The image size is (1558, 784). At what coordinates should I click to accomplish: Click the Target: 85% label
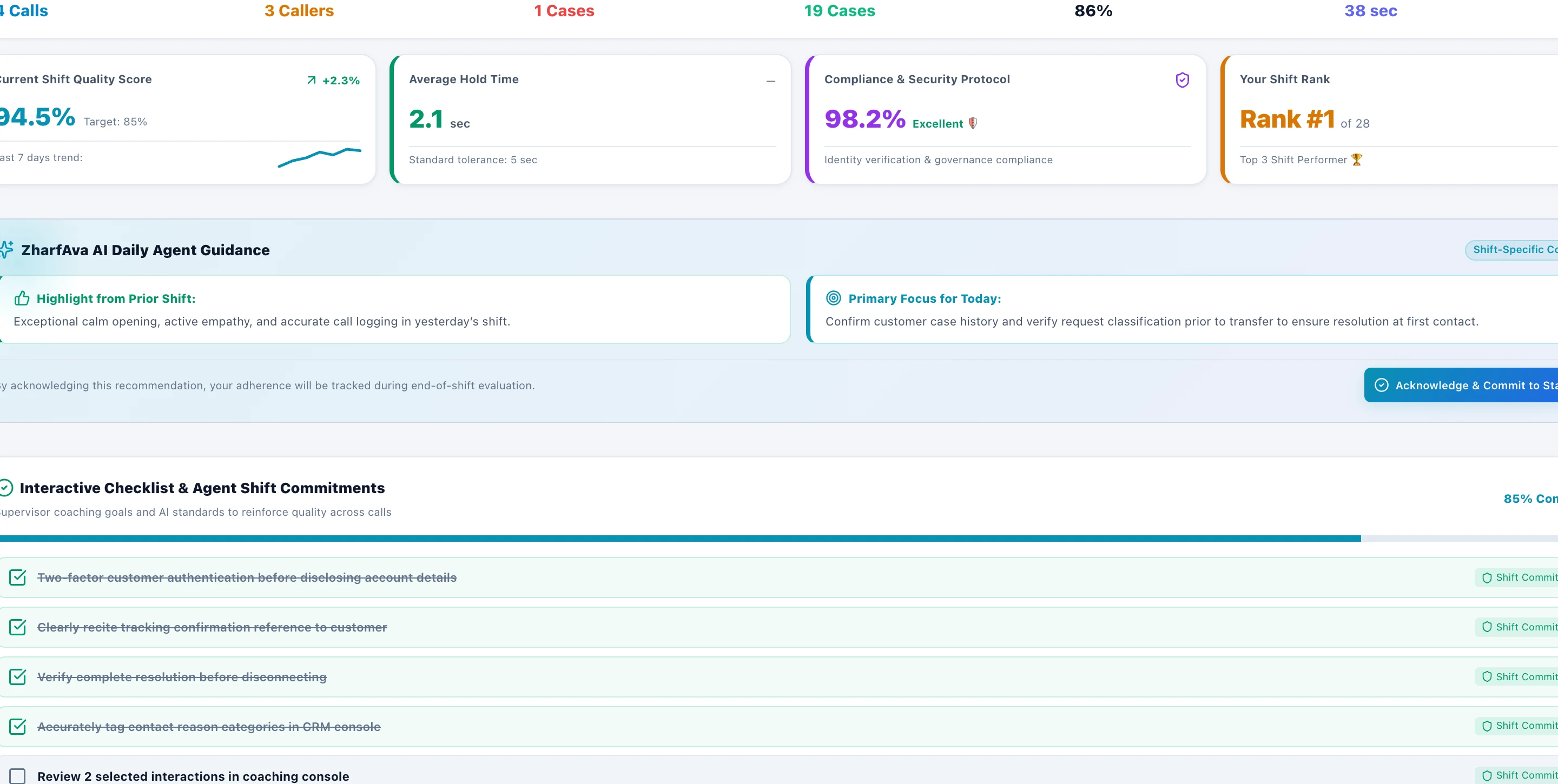[x=115, y=122]
